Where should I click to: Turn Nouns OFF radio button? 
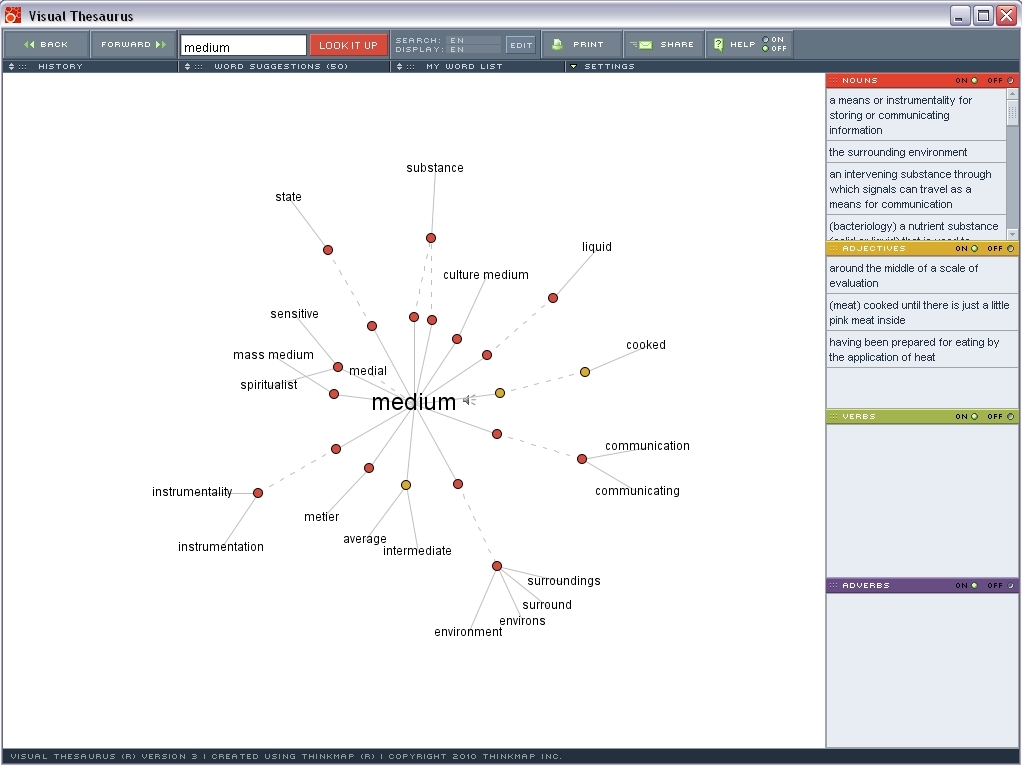[x=1011, y=80]
